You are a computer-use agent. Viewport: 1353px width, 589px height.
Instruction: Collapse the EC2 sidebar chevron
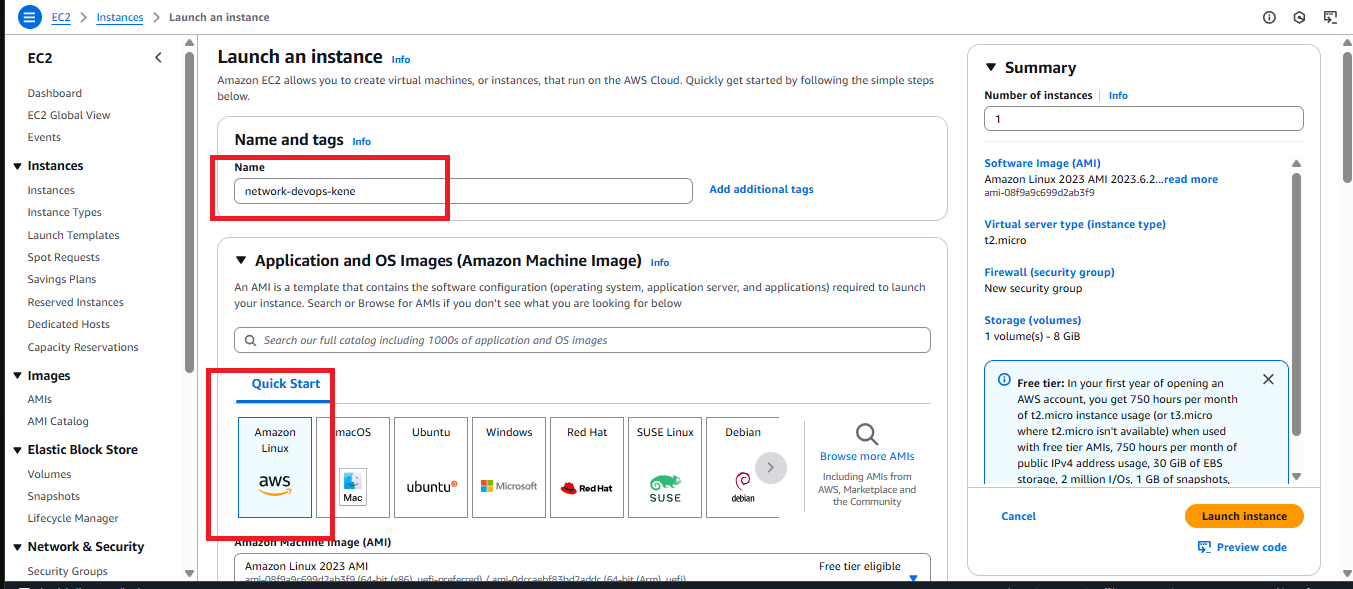tap(158, 58)
